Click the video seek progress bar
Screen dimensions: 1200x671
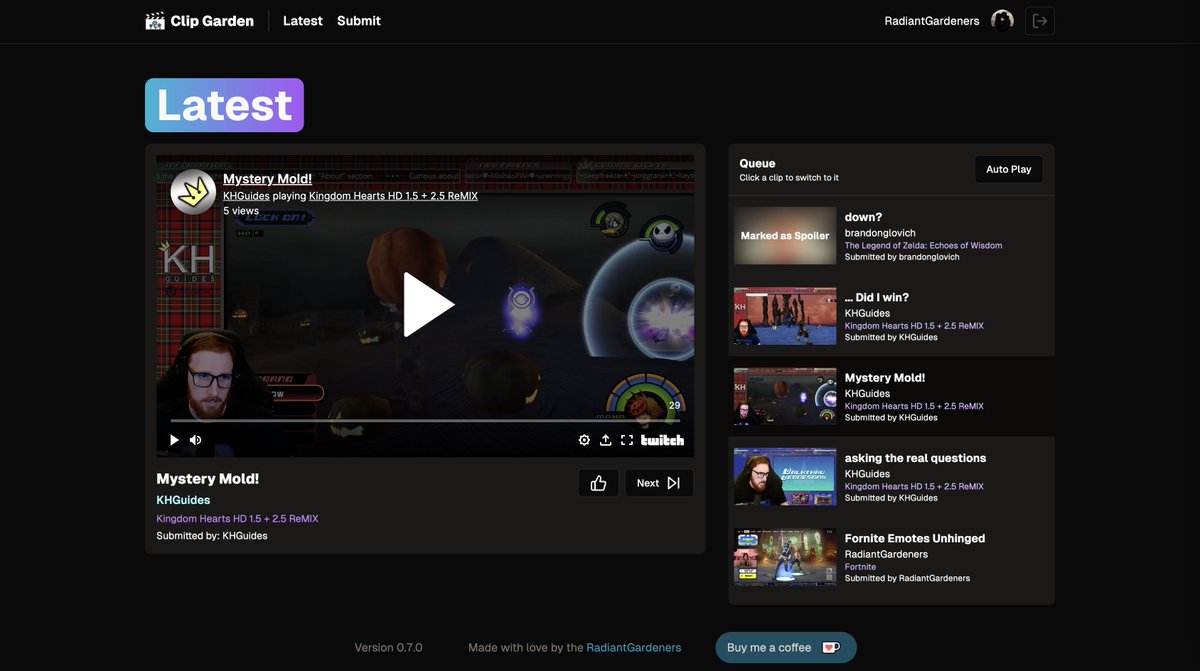click(x=425, y=421)
